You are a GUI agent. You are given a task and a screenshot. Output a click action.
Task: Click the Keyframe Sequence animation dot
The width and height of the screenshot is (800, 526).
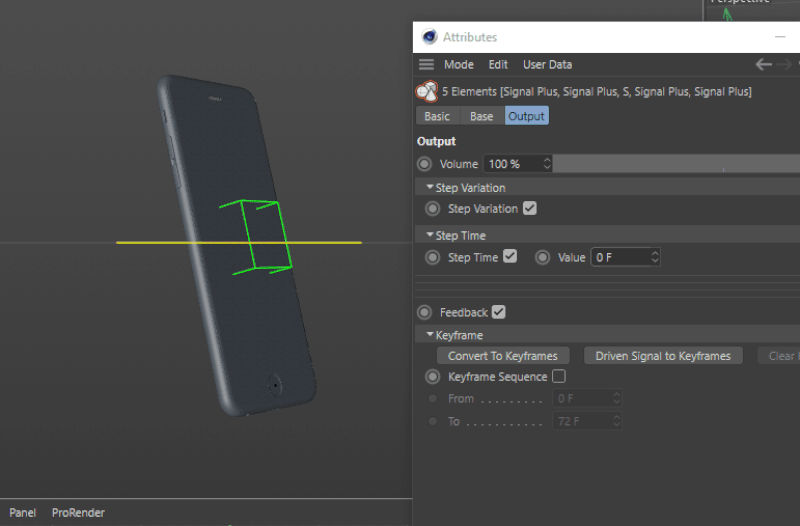point(433,377)
